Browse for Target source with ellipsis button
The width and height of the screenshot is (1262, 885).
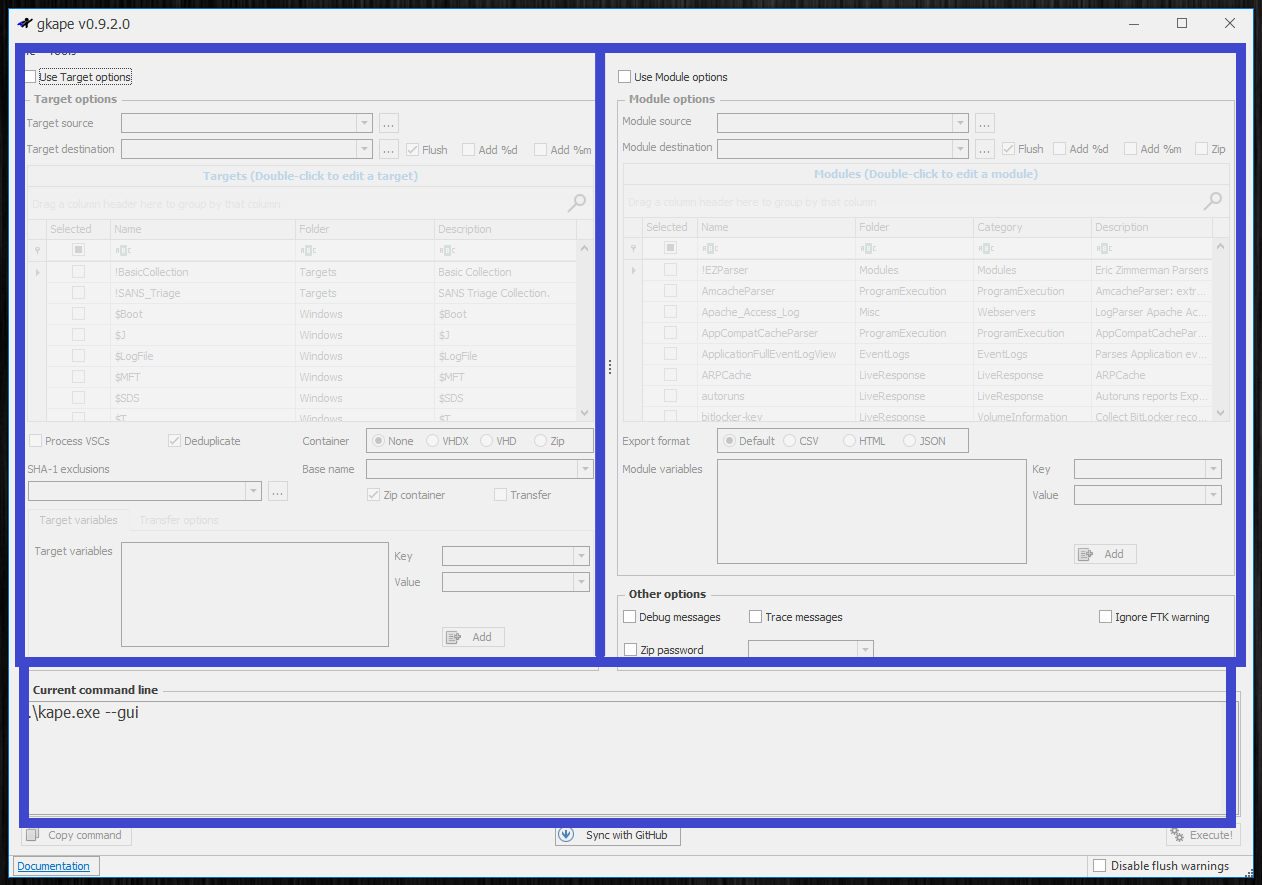389,123
